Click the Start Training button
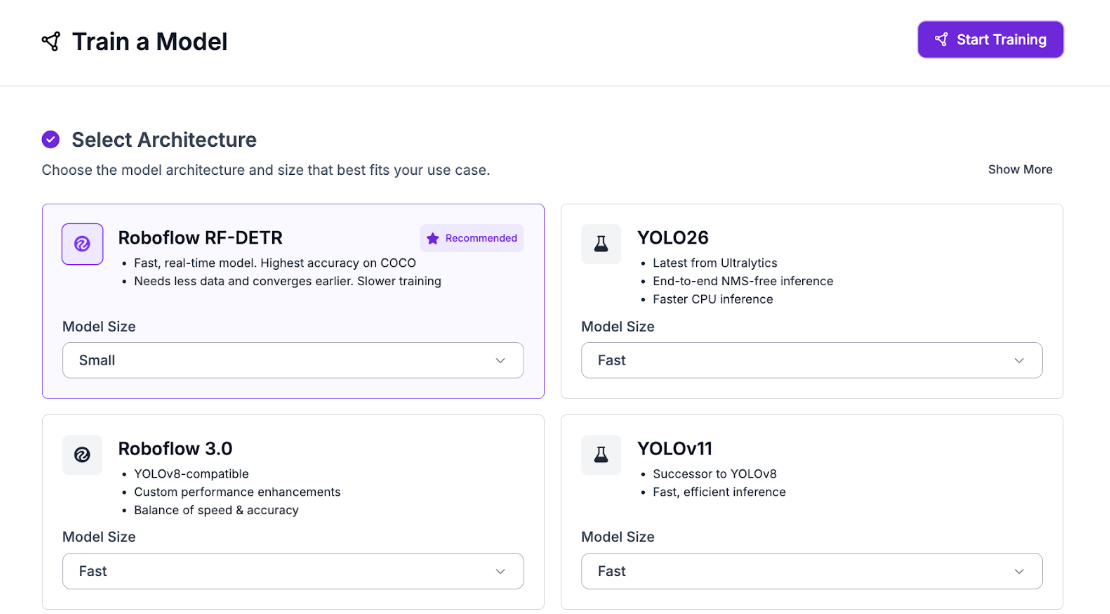The width and height of the screenshot is (1110, 614). pos(990,40)
